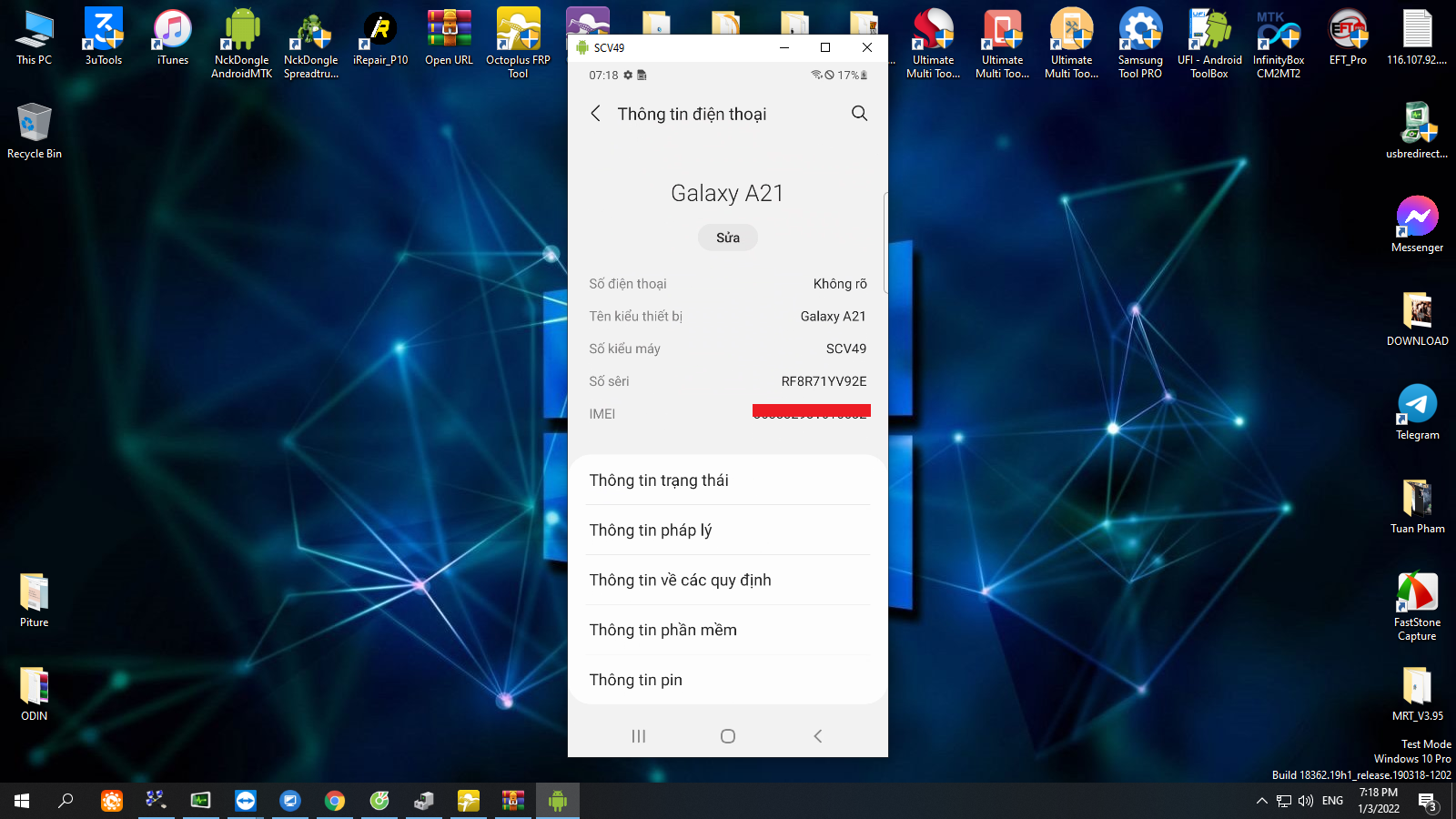Launch FastStone Capture

(x=1417, y=606)
